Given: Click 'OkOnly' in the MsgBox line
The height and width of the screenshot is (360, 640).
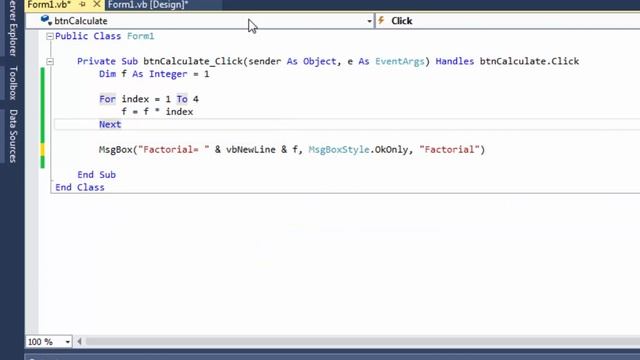Looking at the screenshot, I should (x=391, y=150).
